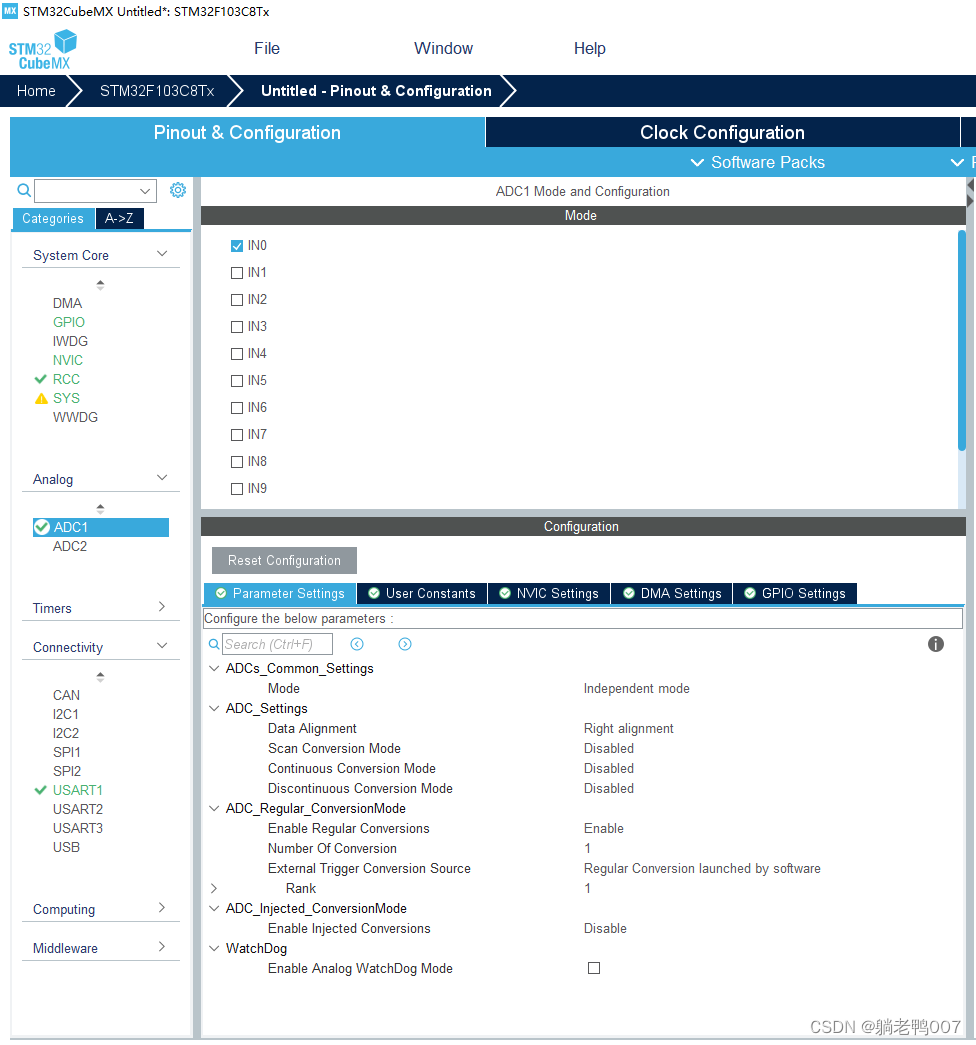The width and height of the screenshot is (976, 1045).
Task: Click the parameter info icon
Action: [x=935, y=644]
